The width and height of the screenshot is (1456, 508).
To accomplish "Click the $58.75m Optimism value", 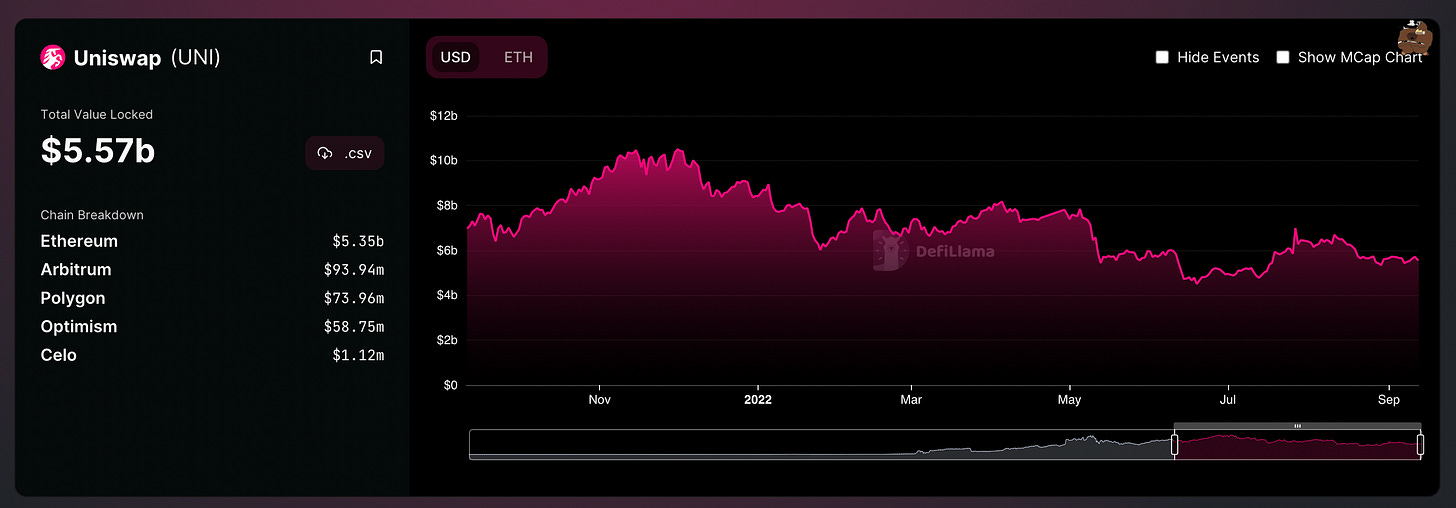I will point(354,327).
